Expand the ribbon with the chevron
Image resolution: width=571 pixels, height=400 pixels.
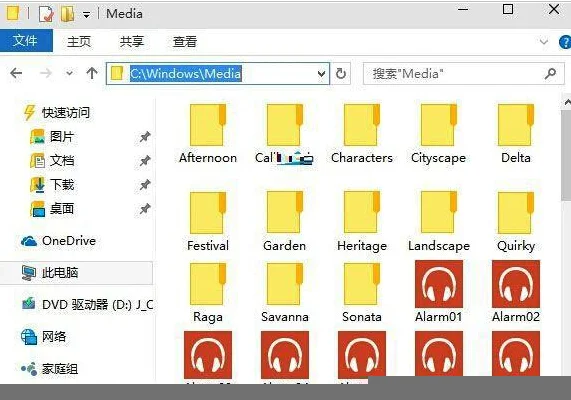[x=544, y=42]
